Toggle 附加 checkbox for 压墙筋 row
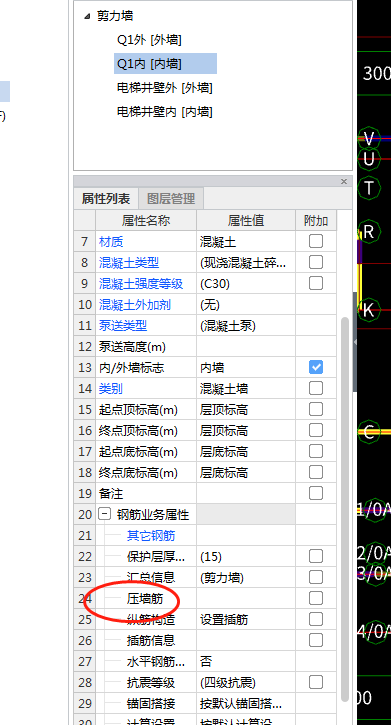Image resolution: width=391 pixels, height=725 pixels. tap(316, 598)
